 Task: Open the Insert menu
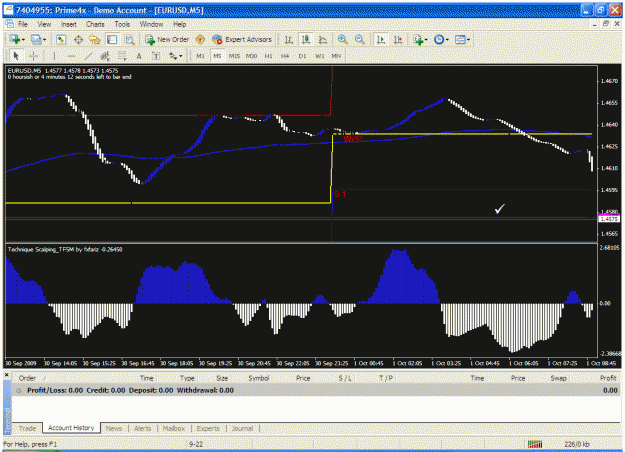[69, 24]
